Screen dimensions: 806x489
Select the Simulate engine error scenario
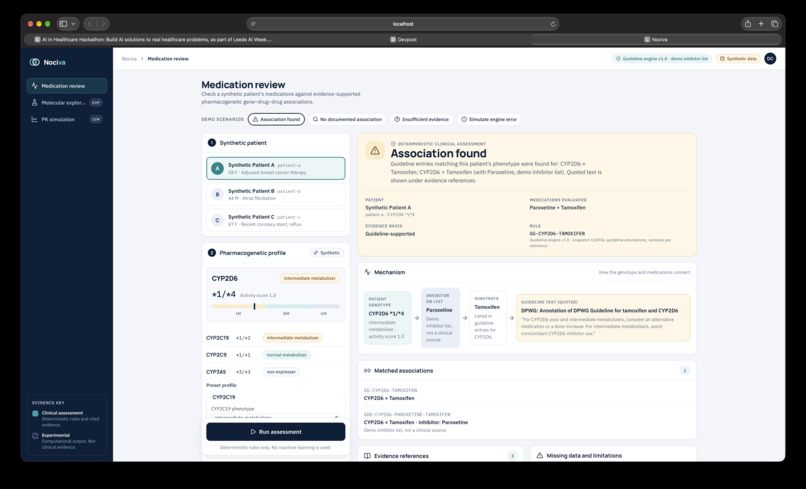coord(489,119)
